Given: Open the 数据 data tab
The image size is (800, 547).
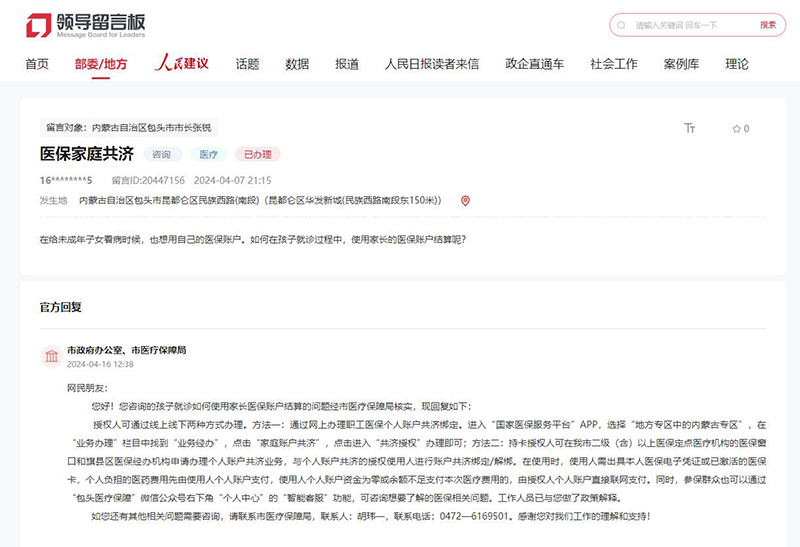Looking at the screenshot, I should pyautogui.click(x=297, y=64).
